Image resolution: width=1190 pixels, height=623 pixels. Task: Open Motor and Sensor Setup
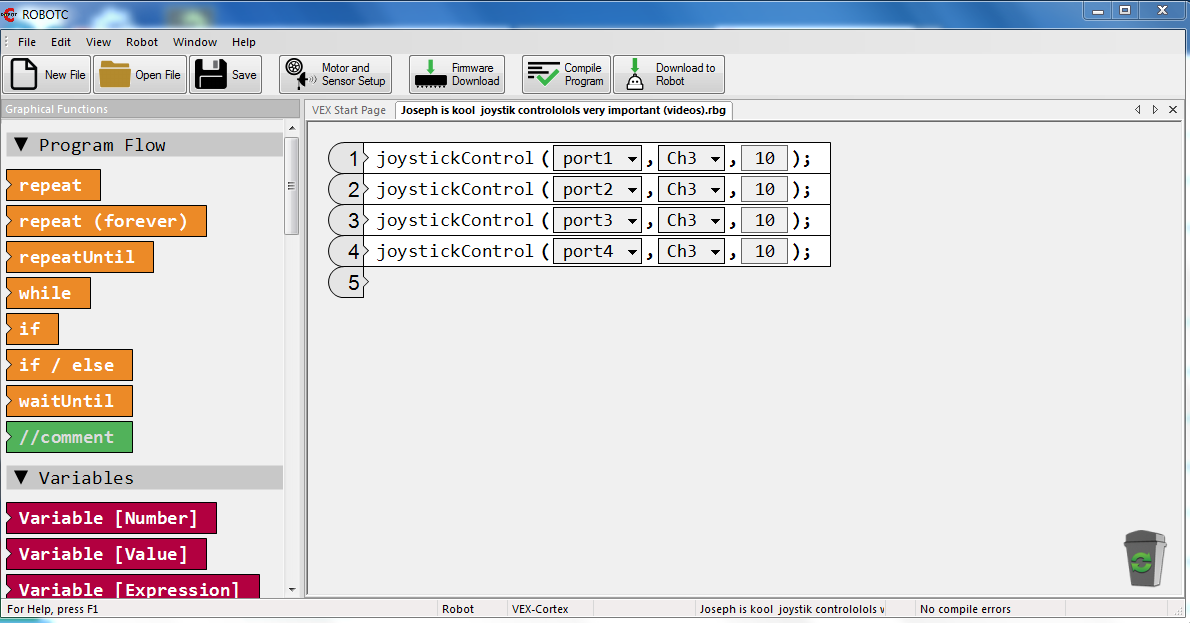(x=335, y=74)
